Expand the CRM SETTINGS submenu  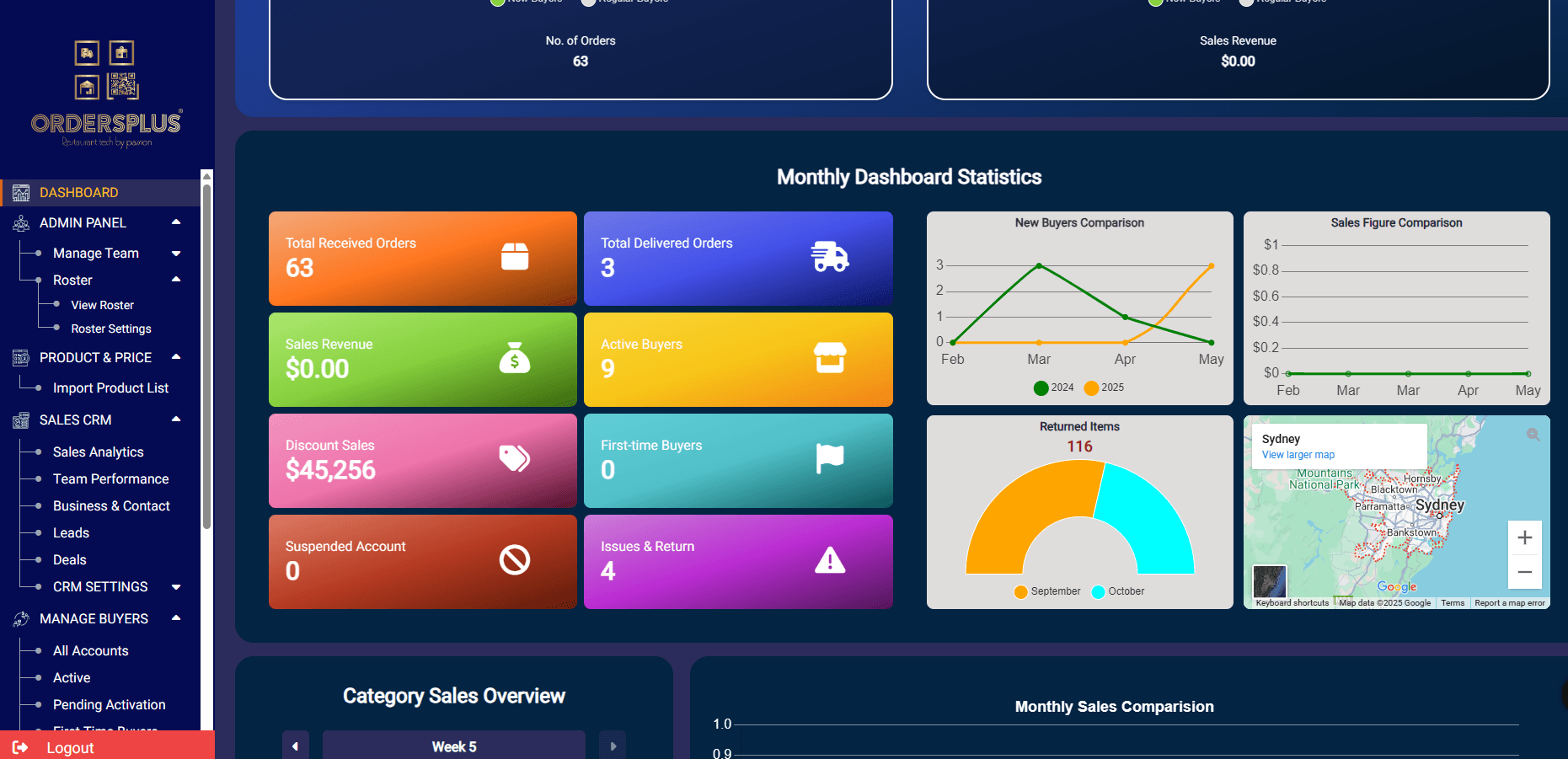click(x=176, y=586)
